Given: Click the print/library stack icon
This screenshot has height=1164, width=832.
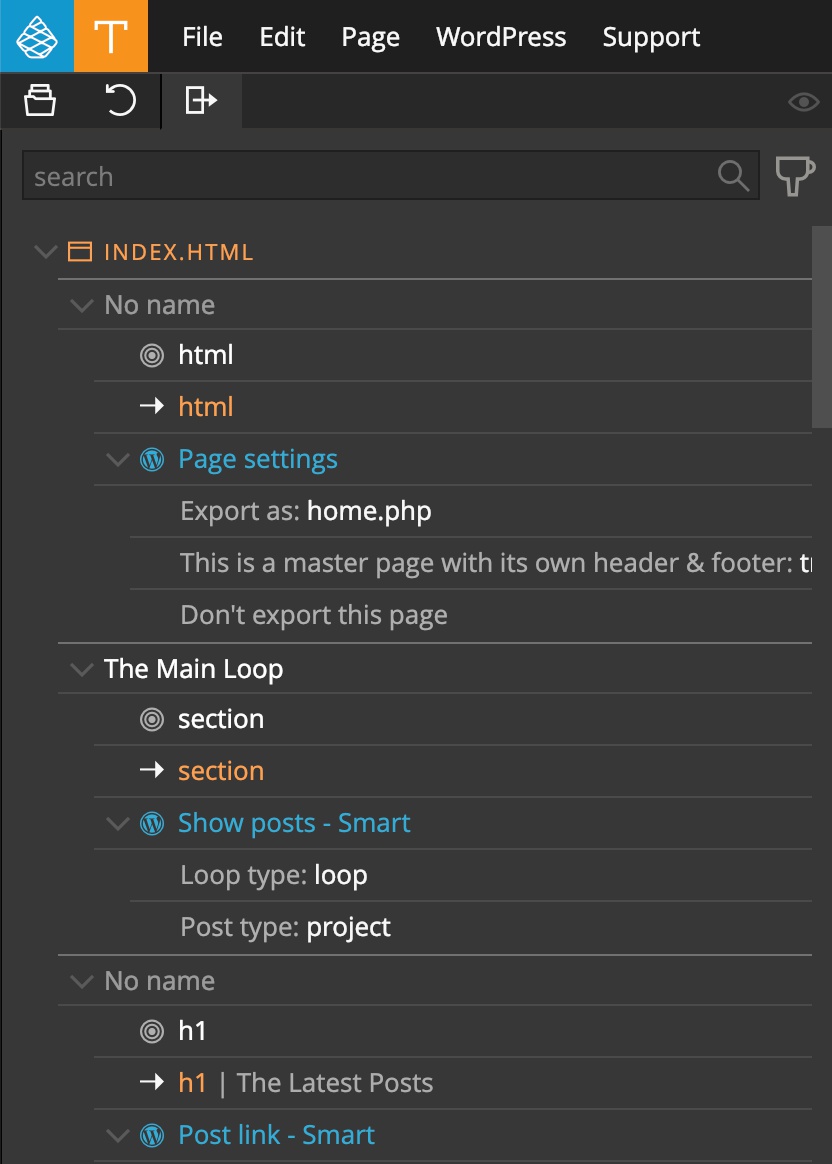Looking at the screenshot, I should tap(40, 100).
